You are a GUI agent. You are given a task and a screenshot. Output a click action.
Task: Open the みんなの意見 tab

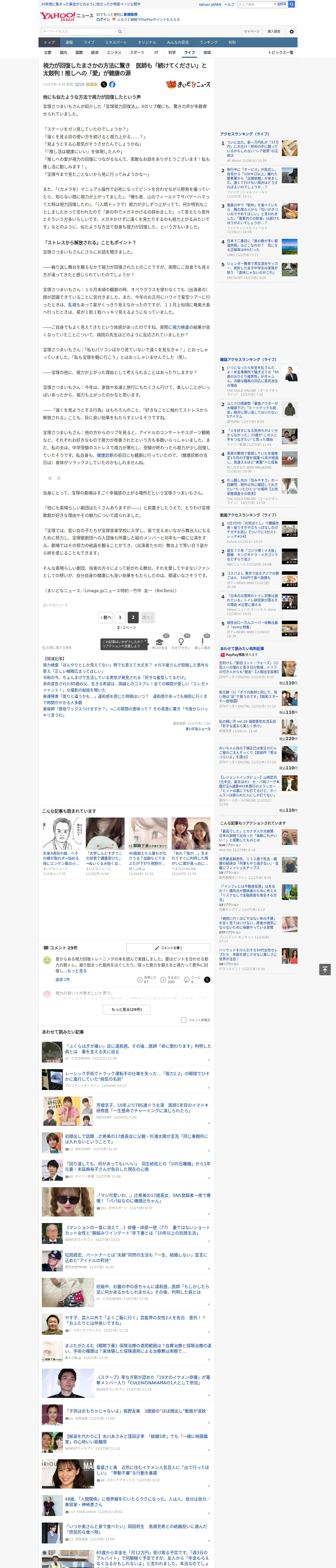(177, 43)
